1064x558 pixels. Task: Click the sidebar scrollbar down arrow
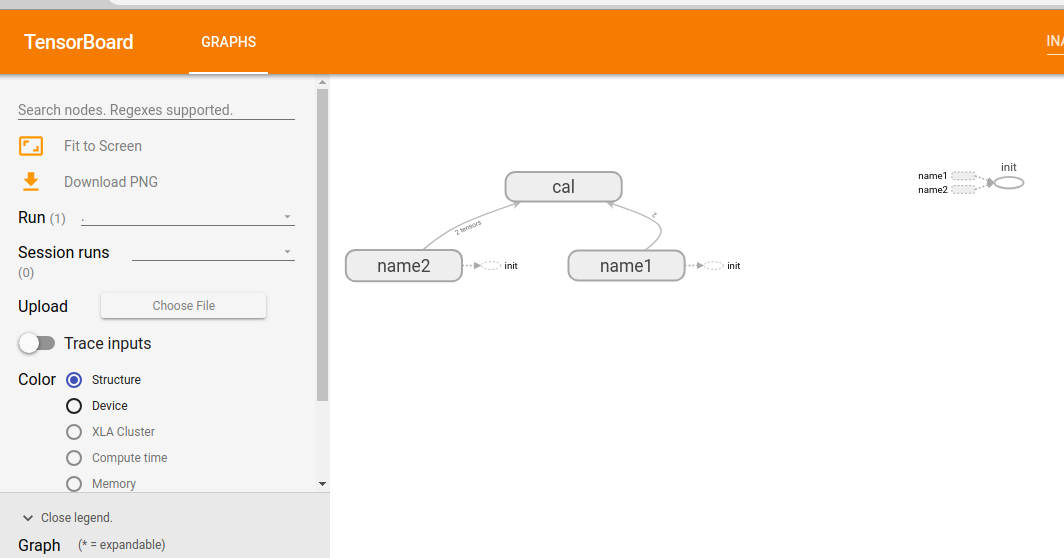pyautogui.click(x=322, y=484)
